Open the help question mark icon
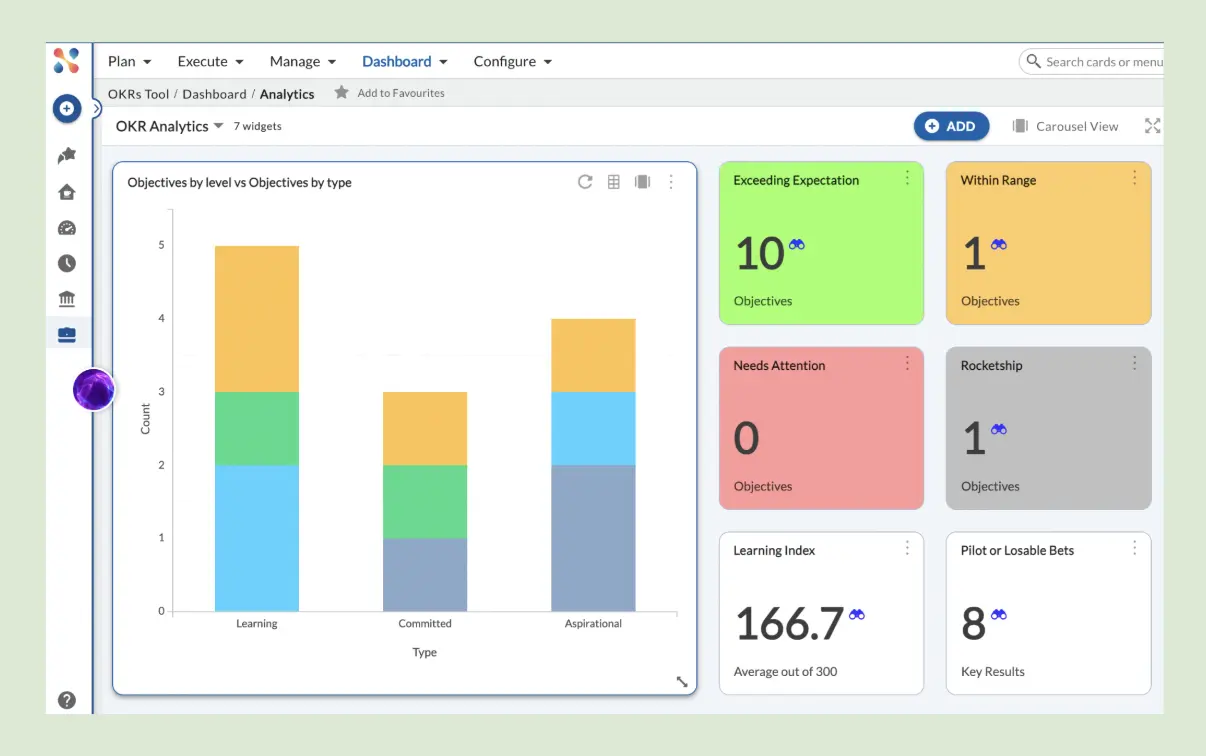Screen dimensions: 1206x756 point(66,700)
